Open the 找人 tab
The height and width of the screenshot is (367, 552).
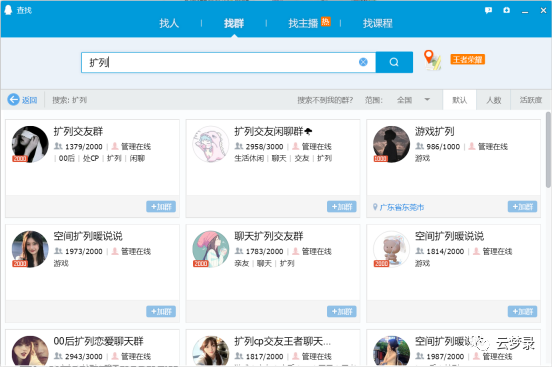tap(169, 23)
